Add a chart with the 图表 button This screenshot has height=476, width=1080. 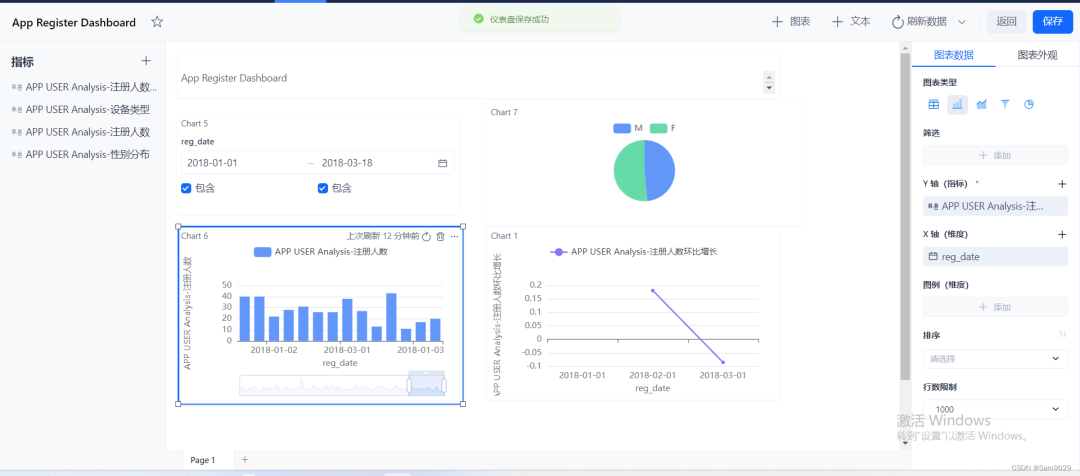791,22
